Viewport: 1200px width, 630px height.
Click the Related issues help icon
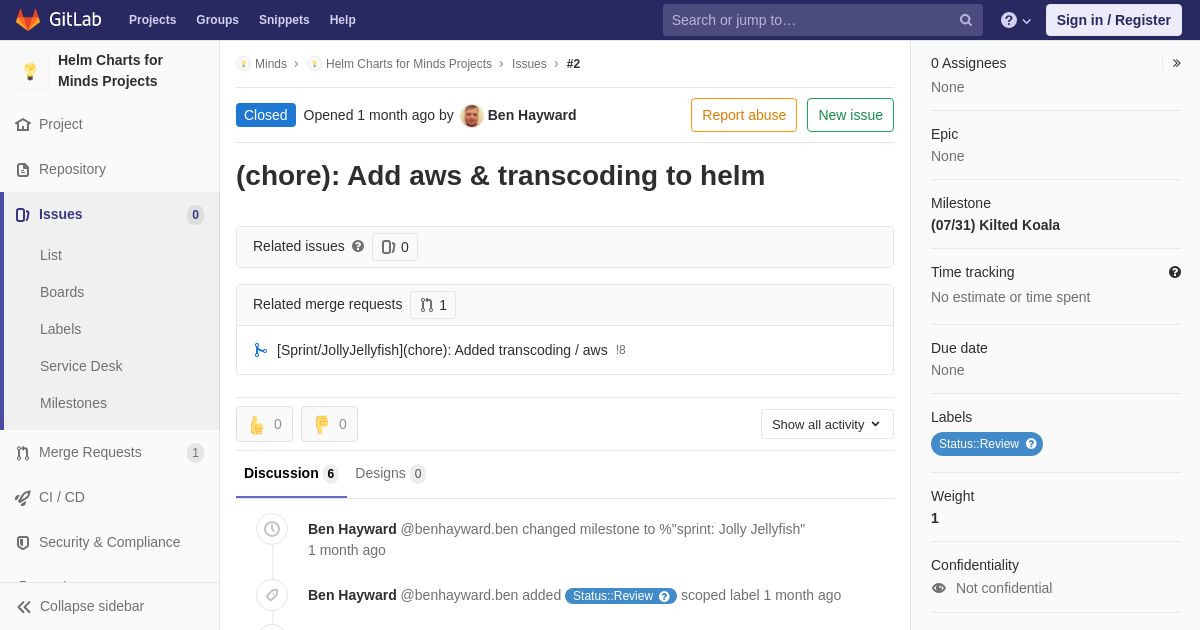click(x=358, y=246)
